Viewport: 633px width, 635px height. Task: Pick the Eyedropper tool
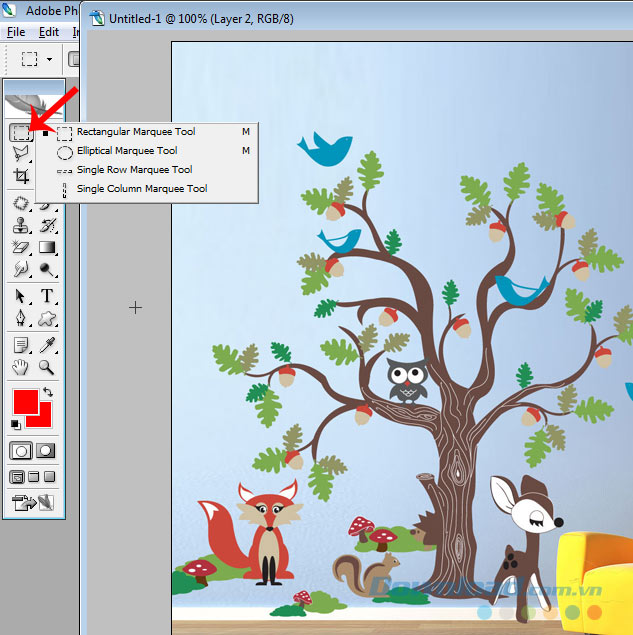[x=46, y=344]
